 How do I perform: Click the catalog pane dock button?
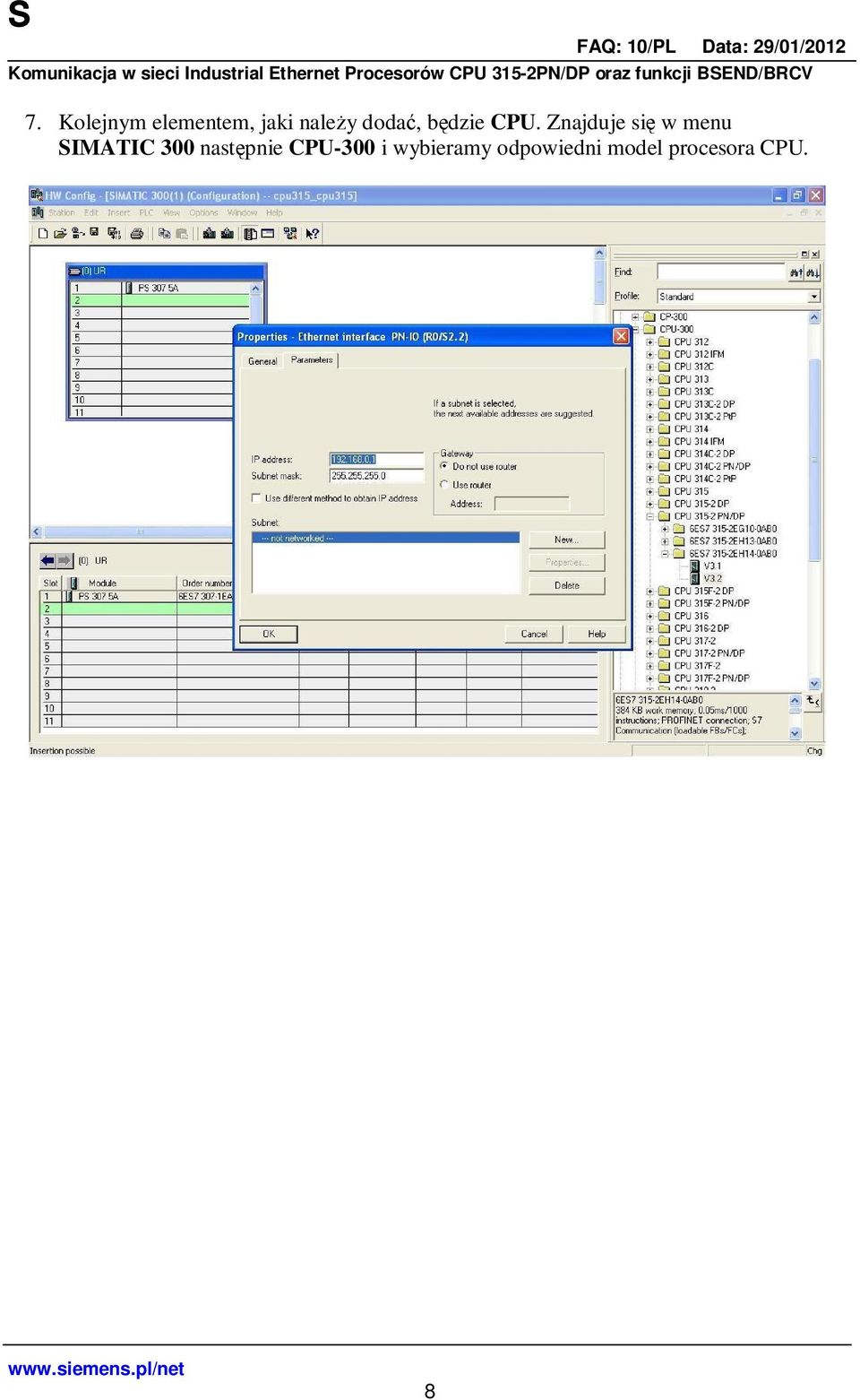[x=804, y=255]
